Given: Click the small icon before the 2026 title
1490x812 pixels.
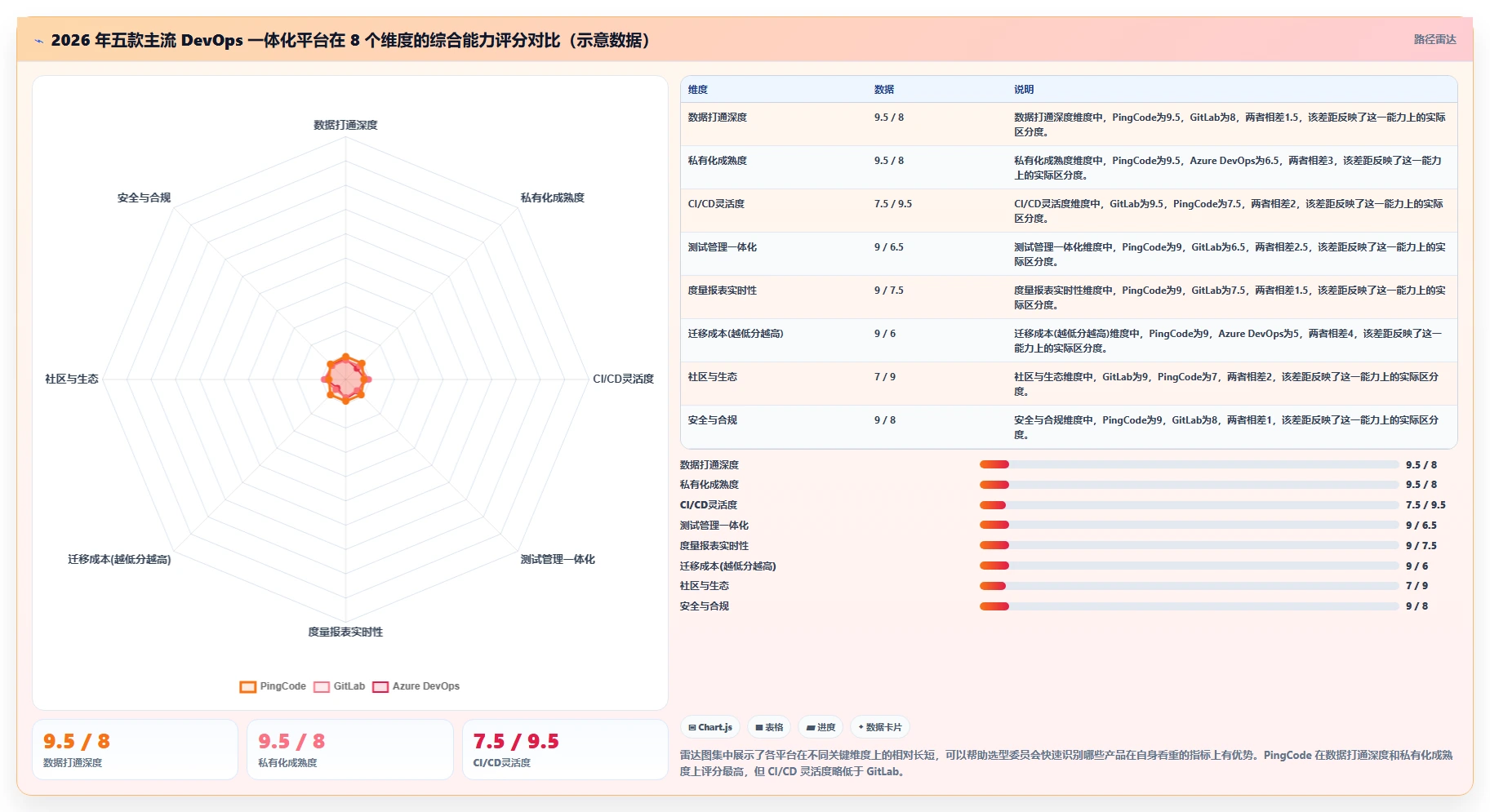Looking at the screenshot, I should (x=38, y=41).
